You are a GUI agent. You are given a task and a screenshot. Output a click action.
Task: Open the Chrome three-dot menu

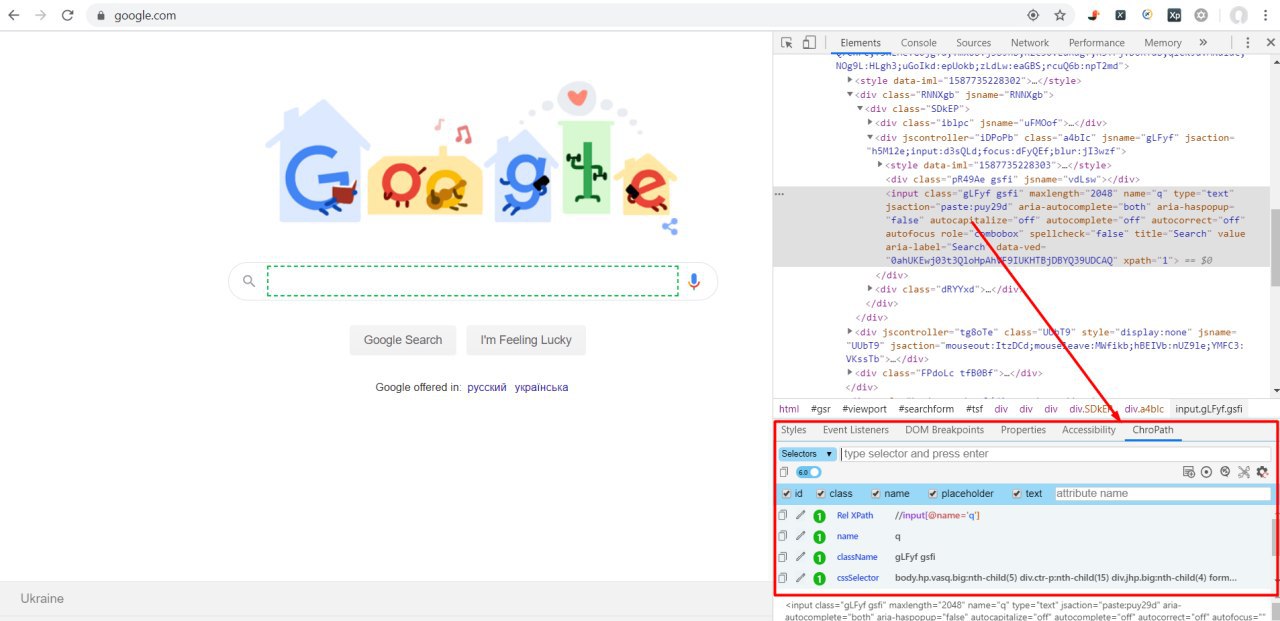(x=1265, y=15)
